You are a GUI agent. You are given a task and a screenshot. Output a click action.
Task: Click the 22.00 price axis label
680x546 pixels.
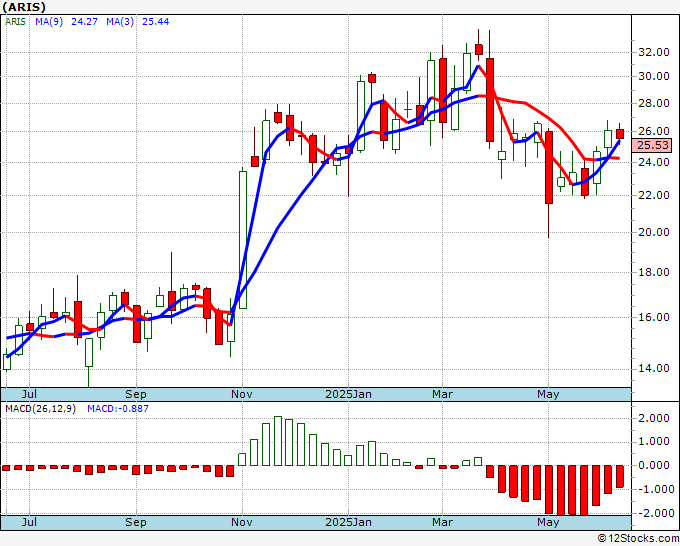pos(654,195)
